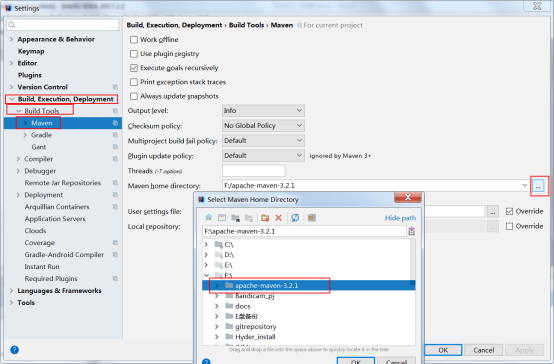Viewport: 554px width, 364px height.
Task: Expand Languages & Frameworks node
Action: point(11,290)
